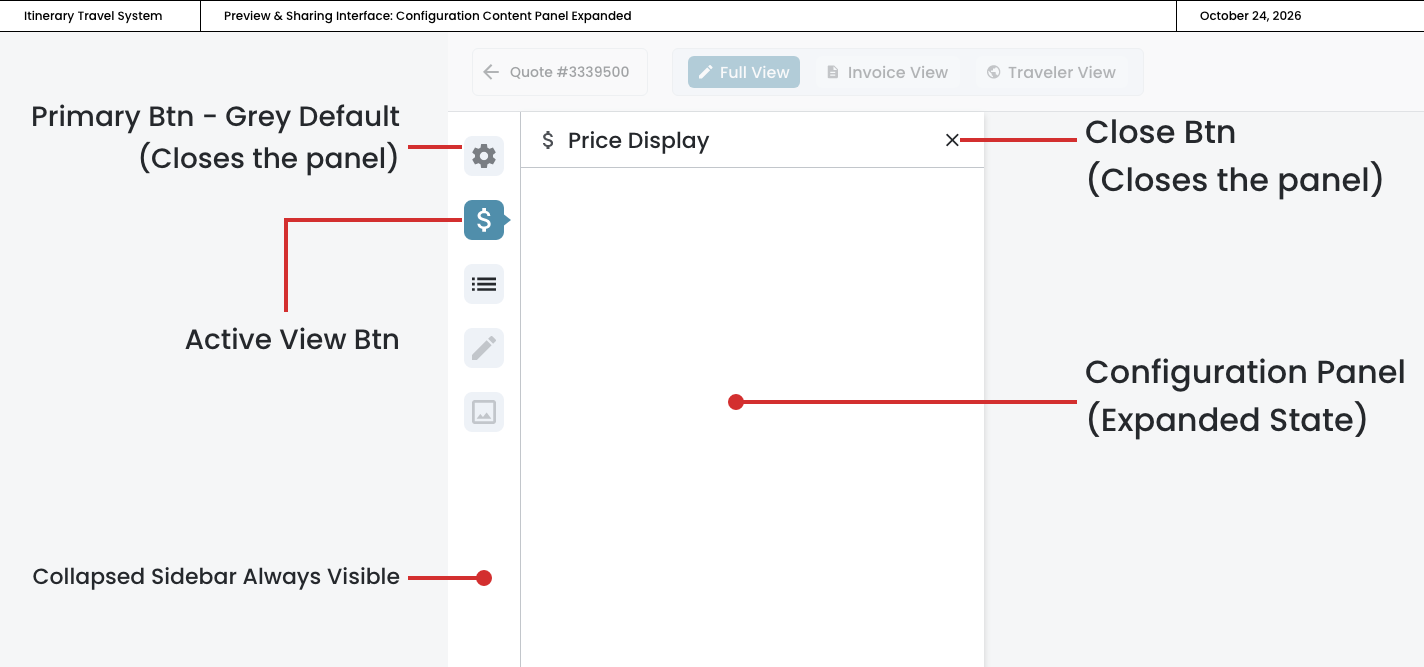Switch to the Full View tab
Viewport: 1424px width, 667px height.
744,72
